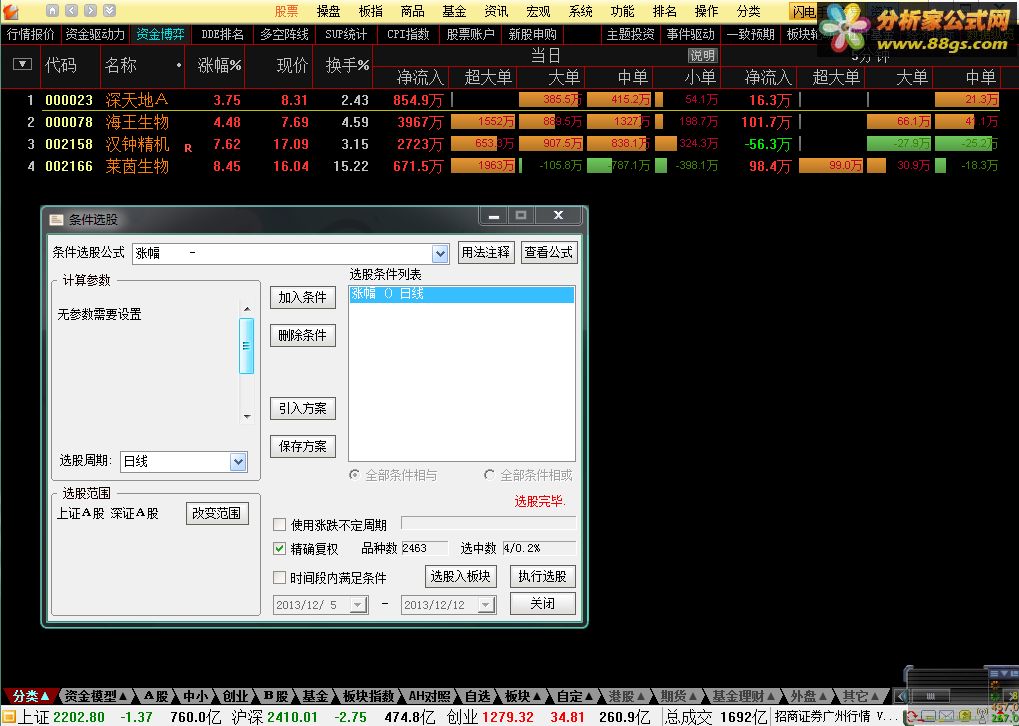Expand the 自定 bottom tab menu
1019x726 pixels.
576,696
